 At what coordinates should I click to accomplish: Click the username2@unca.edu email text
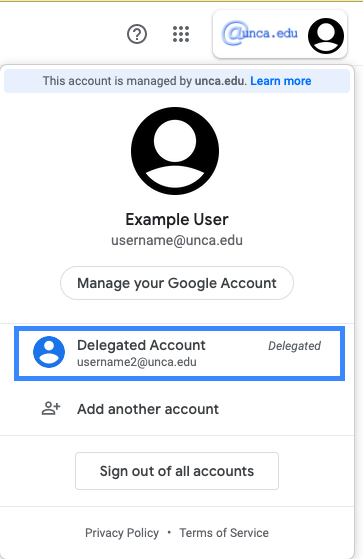click(137, 362)
